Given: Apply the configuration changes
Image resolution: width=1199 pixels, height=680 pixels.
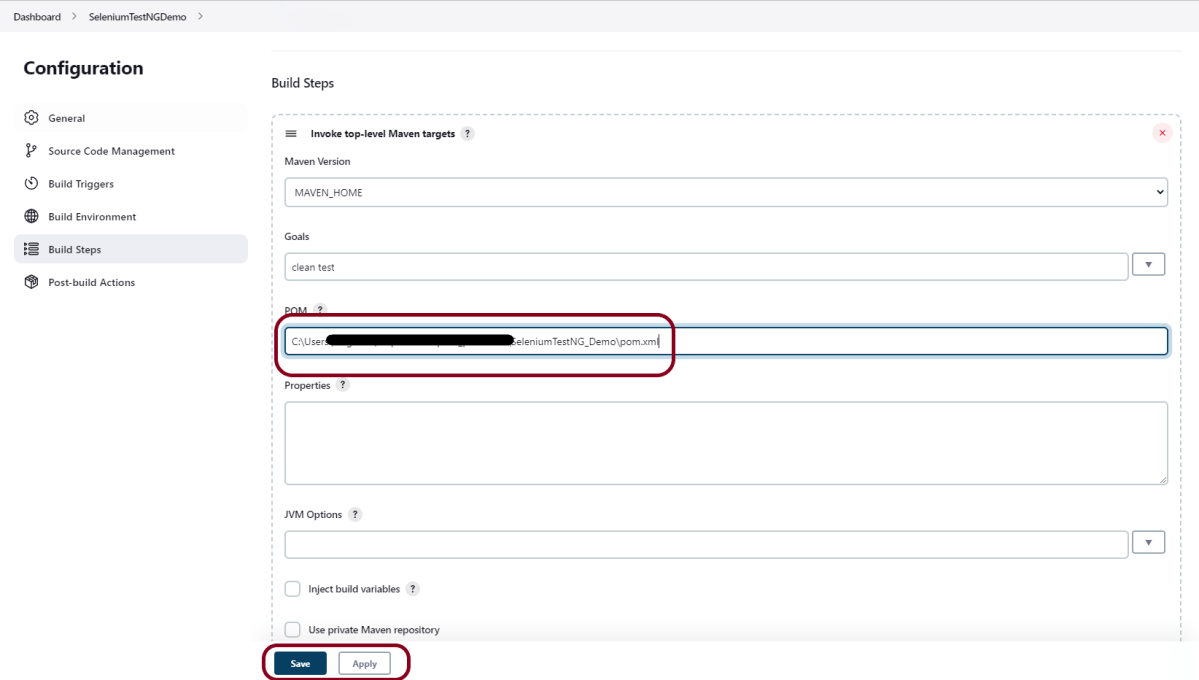Looking at the screenshot, I should point(364,664).
